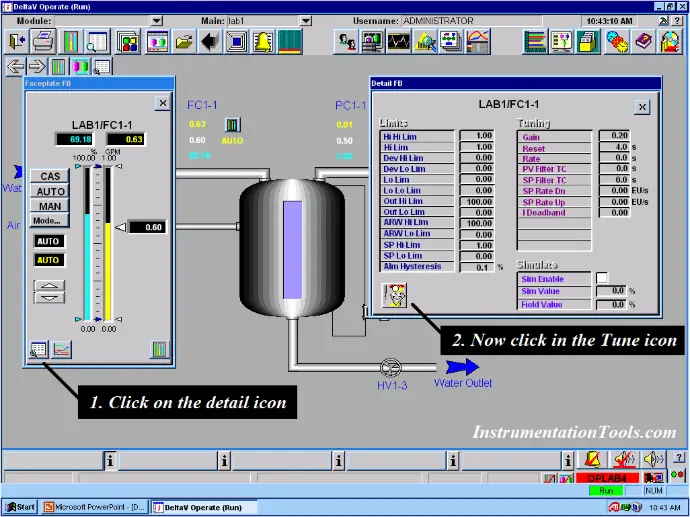Image resolution: width=690 pixels, height=517 pixels.
Task: Click the Module name input field
Action: click(103, 21)
